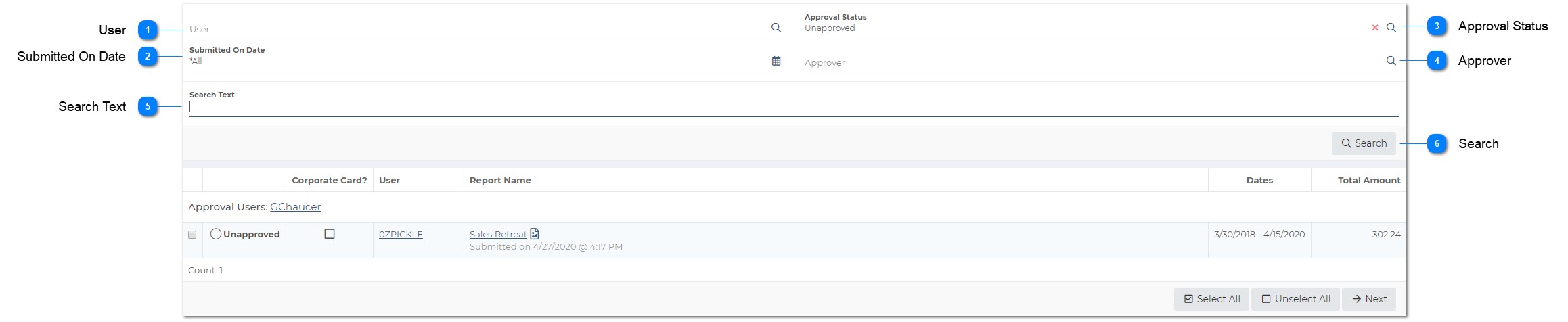Open the Approver lookup magnifier icon
This screenshot has width=1568, height=322.
tap(1391, 61)
